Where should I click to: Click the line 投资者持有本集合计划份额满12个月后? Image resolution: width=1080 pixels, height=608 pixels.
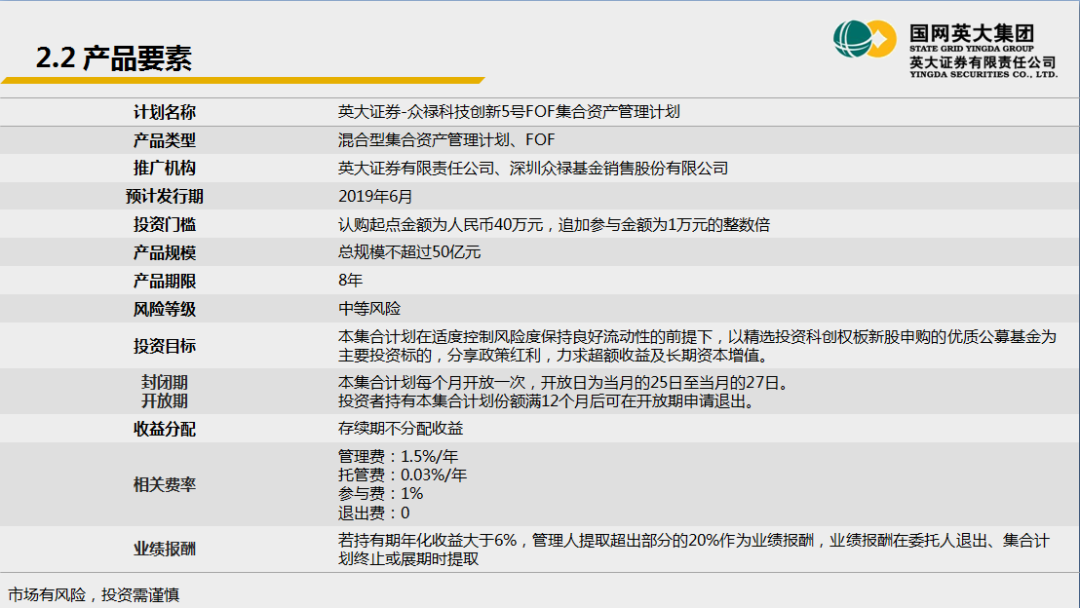pos(548,401)
